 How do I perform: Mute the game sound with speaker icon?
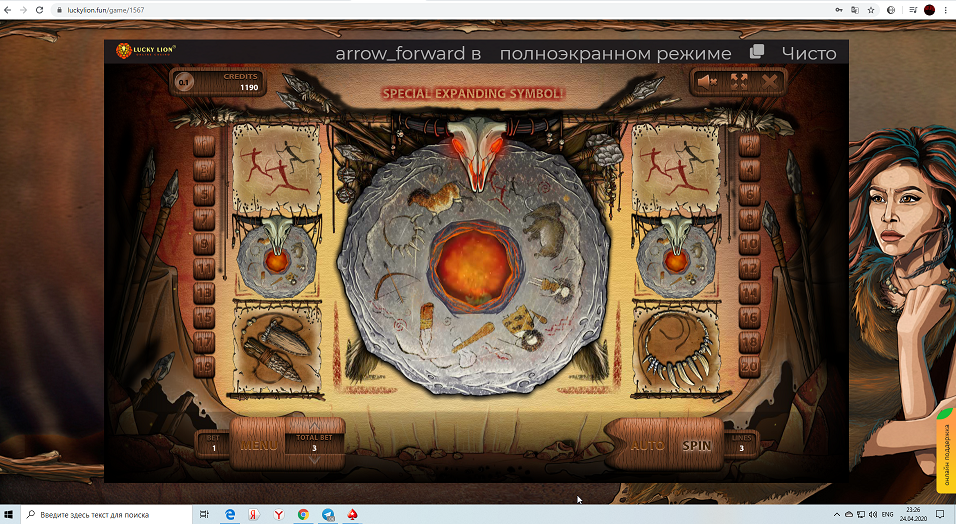(707, 81)
